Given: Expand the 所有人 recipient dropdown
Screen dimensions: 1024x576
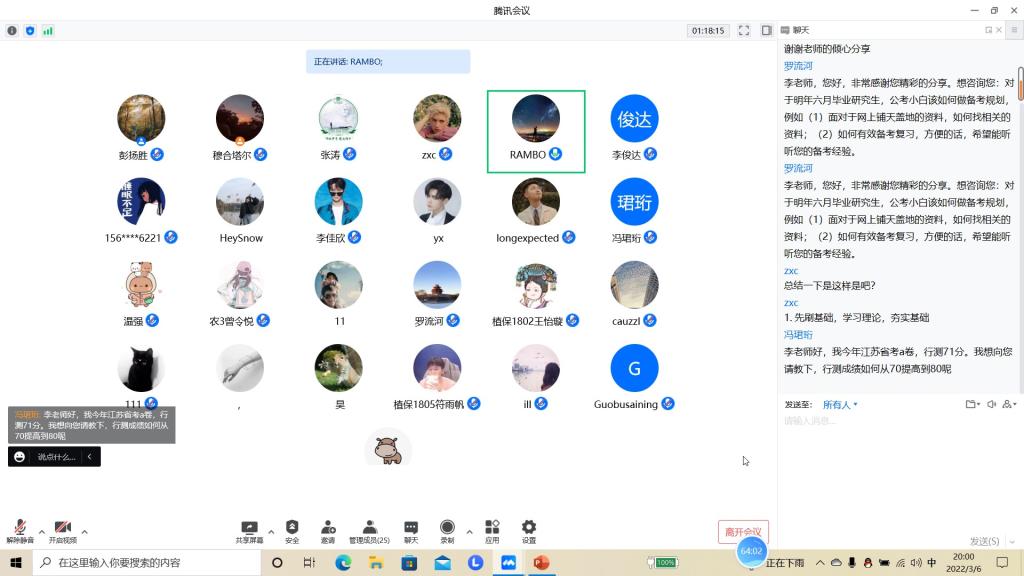Looking at the screenshot, I should (x=840, y=405).
